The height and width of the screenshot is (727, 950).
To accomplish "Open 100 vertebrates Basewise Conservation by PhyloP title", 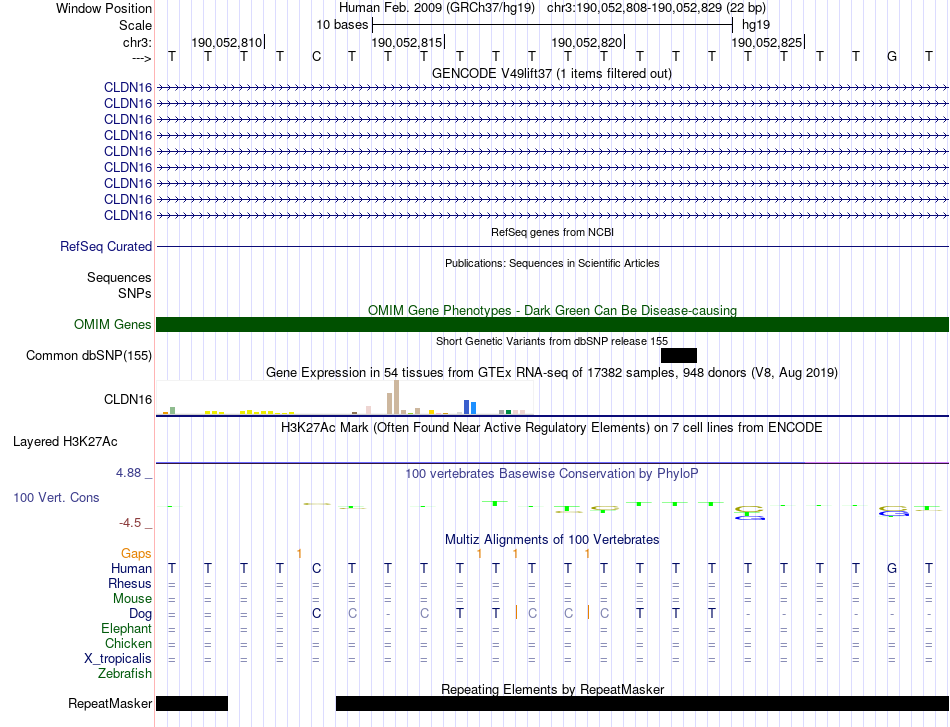I will (x=551, y=474).
